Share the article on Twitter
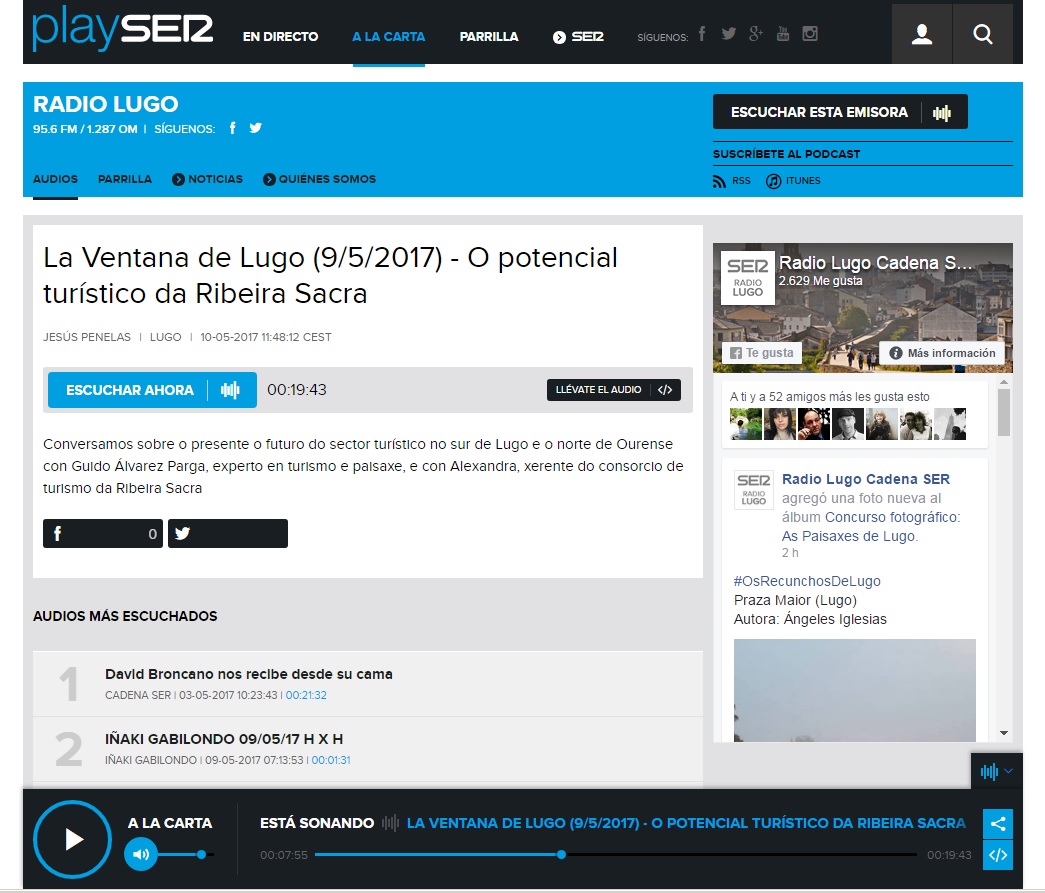The height and width of the screenshot is (893, 1045). pos(227,534)
